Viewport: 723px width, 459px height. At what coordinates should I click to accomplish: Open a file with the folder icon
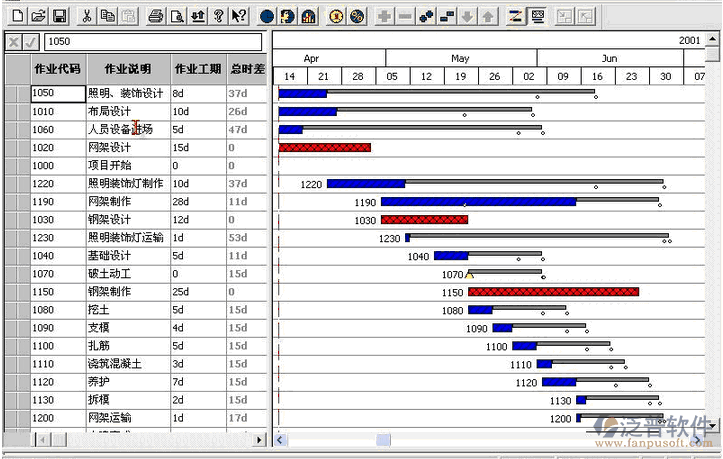[38, 16]
